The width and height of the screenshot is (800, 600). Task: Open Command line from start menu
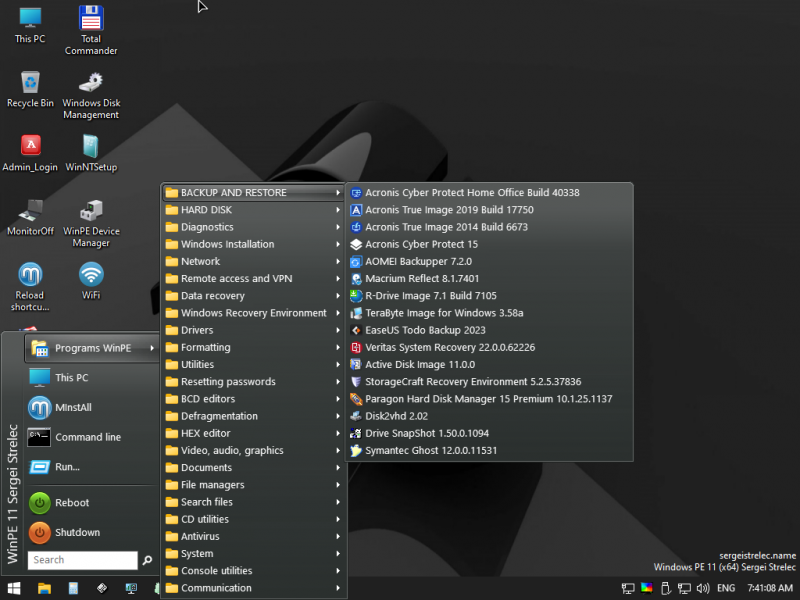[x=92, y=437]
